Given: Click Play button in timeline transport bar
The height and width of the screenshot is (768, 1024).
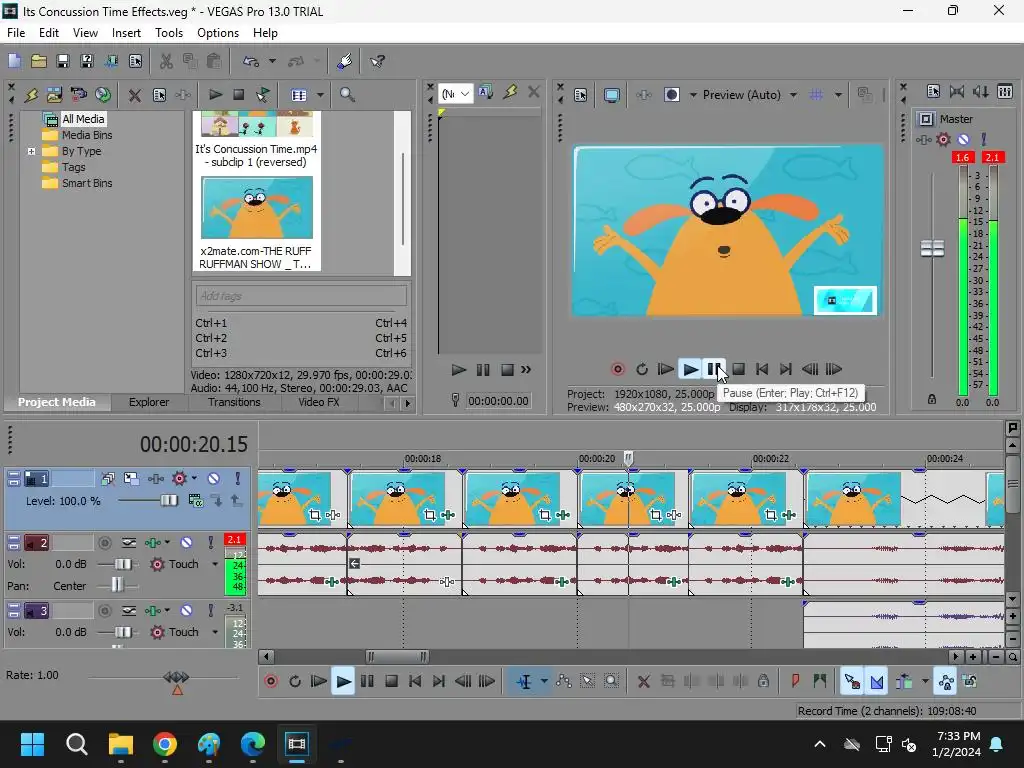Looking at the screenshot, I should point(343,682).
